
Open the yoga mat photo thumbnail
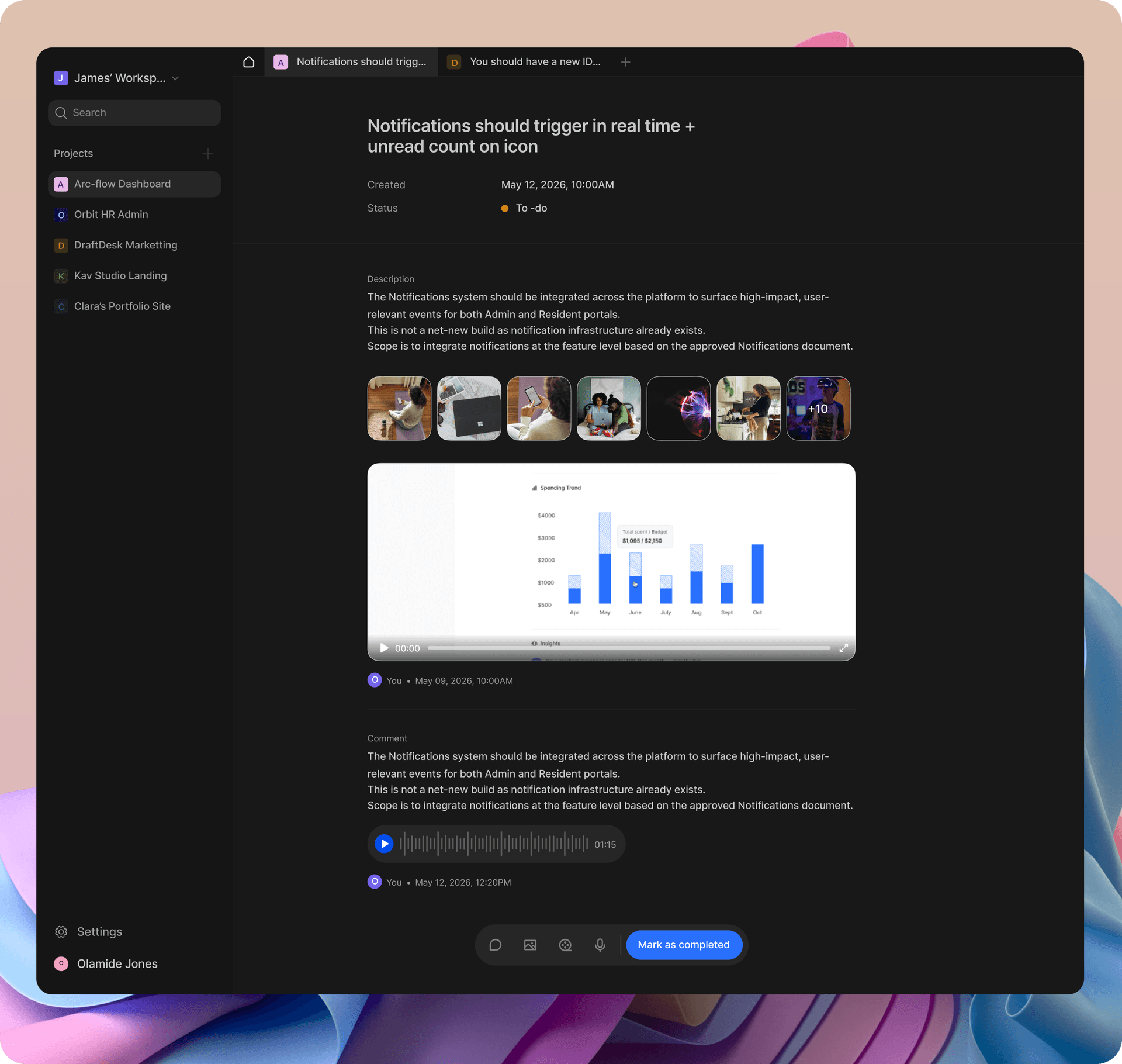tap(399, 409)
